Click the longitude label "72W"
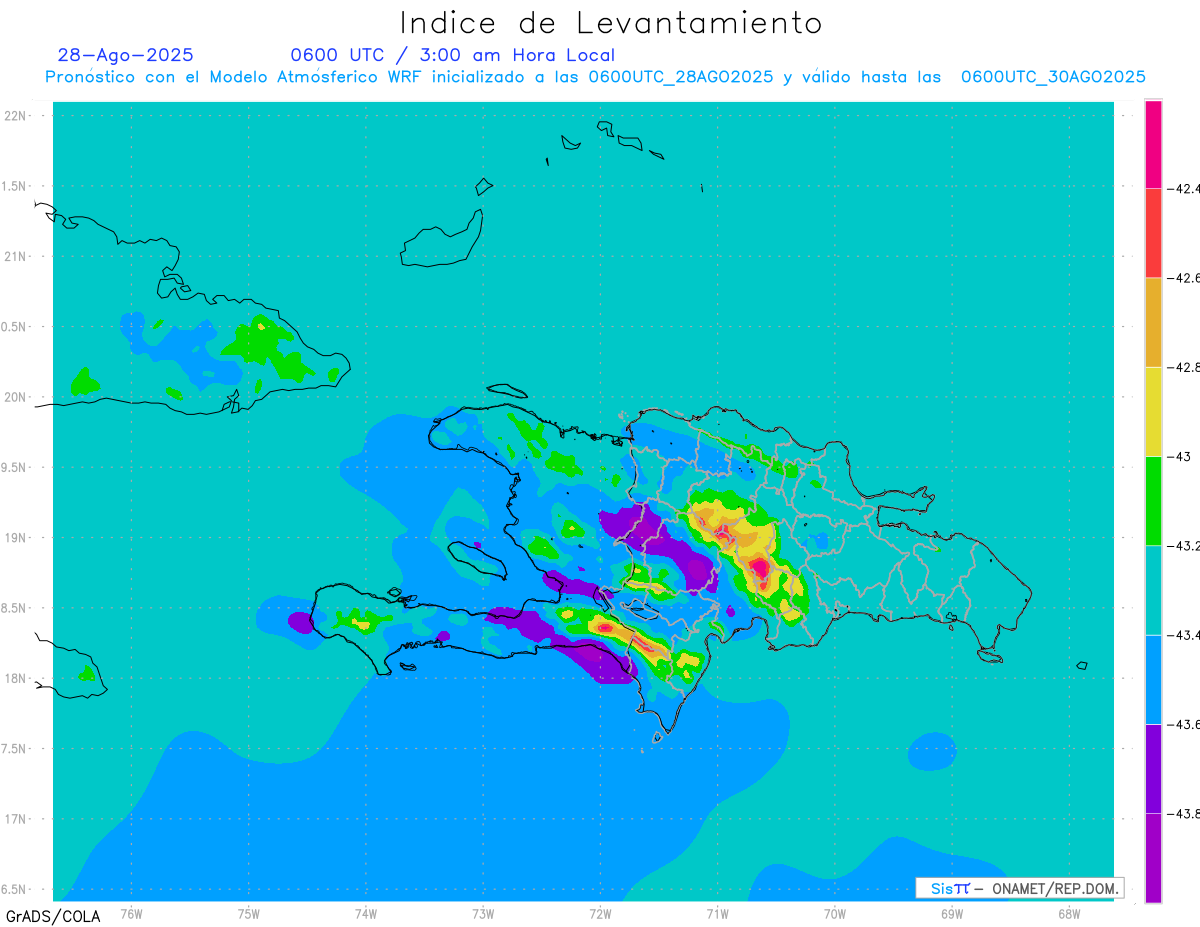1200x927 pixels. pos(600,913)
